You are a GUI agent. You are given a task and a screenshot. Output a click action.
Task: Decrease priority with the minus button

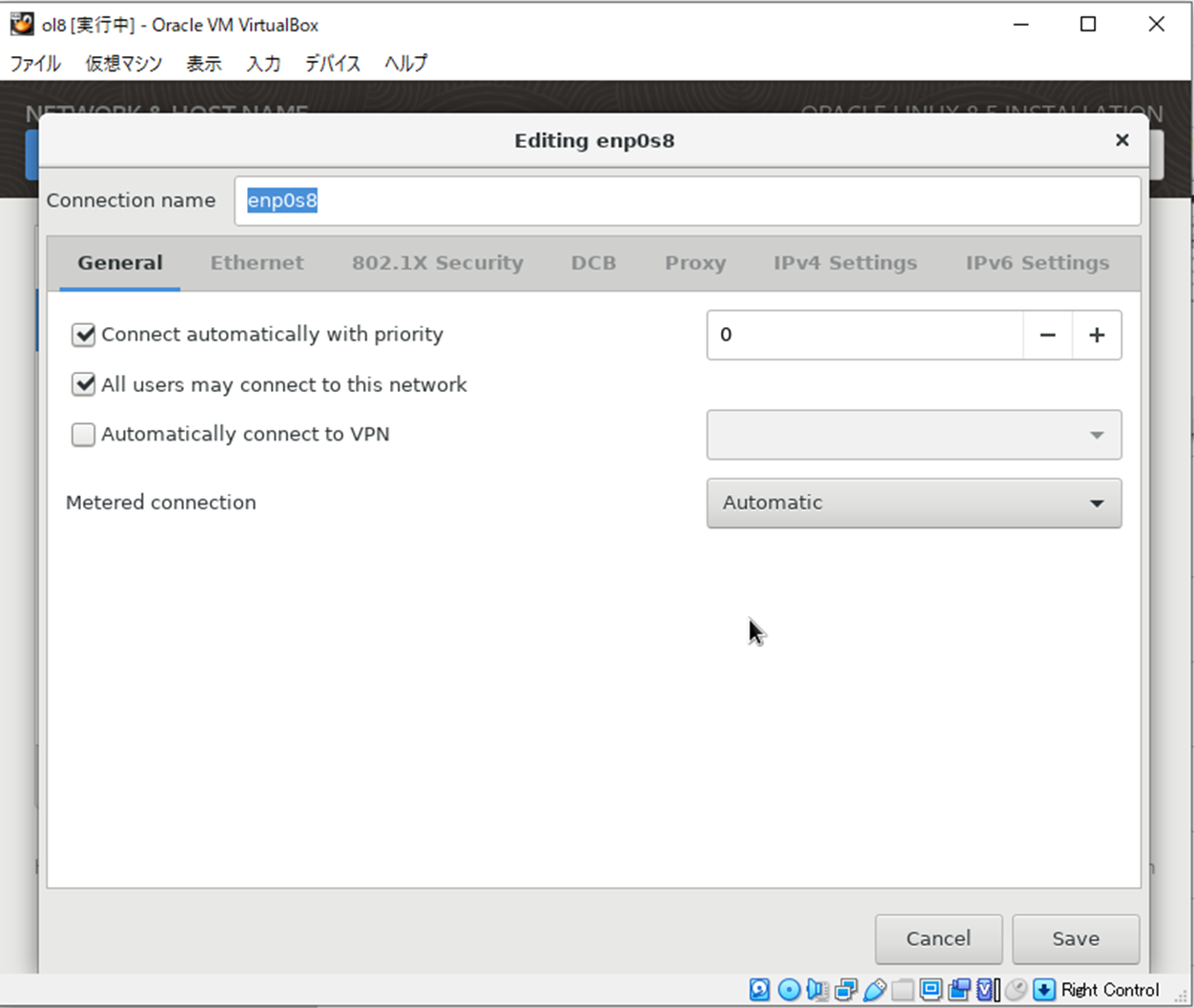pyautogui.click(x=1047, y=335)
